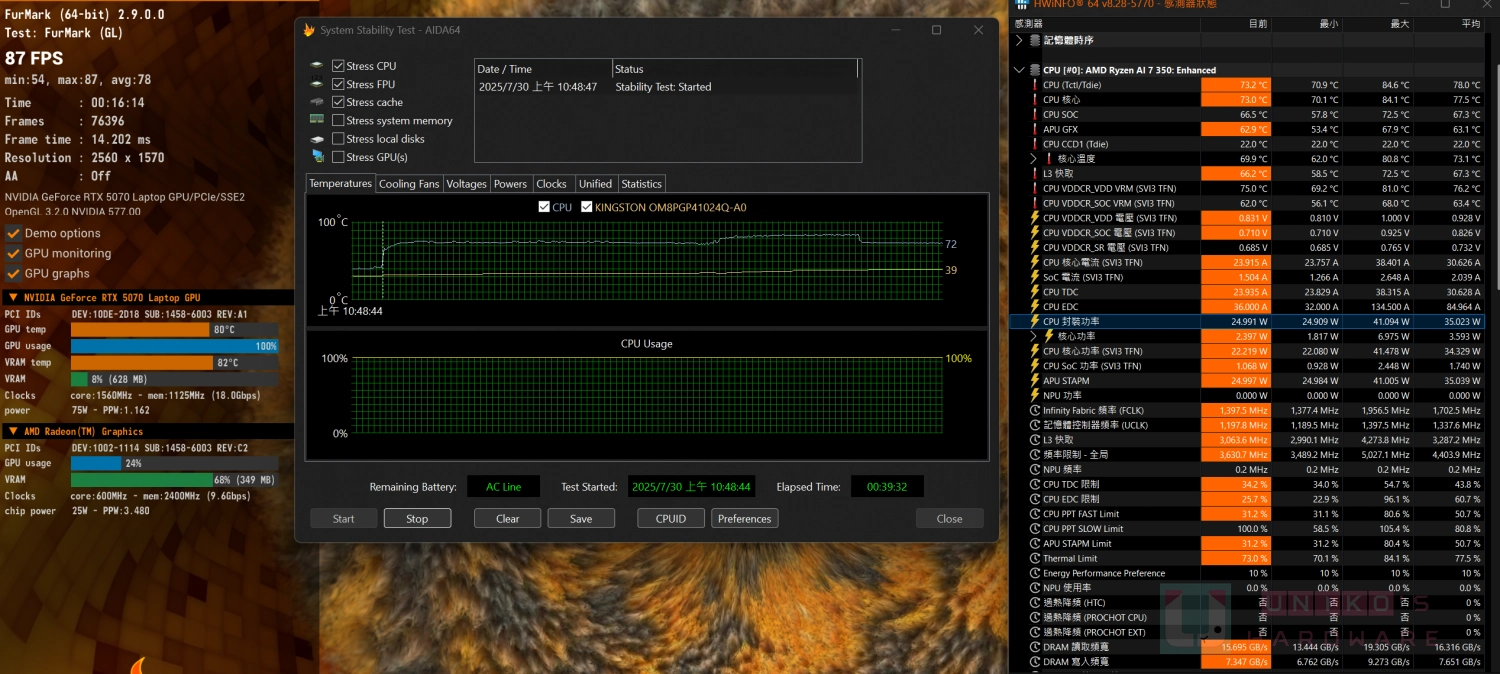Select the CPU 封裝功率 sensor row

tap(1247, 321)
